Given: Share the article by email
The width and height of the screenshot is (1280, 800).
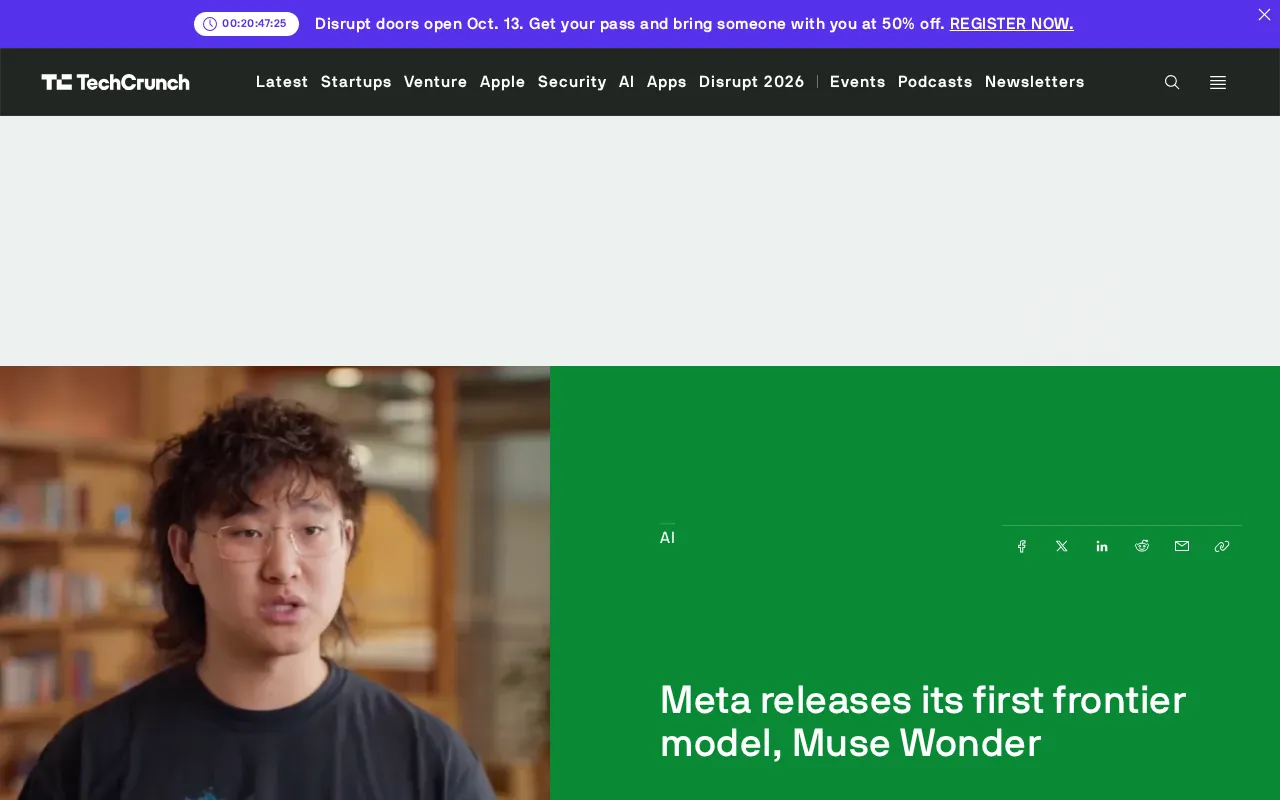Looking at the screenshot, I should click(x=1182, y=546).
